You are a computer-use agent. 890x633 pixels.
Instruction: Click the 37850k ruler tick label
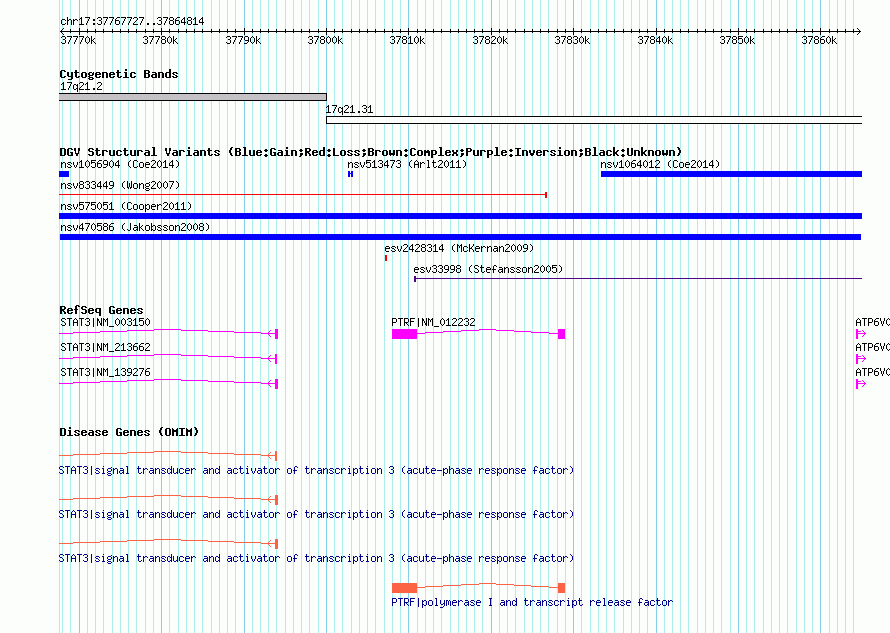[737, 40]
